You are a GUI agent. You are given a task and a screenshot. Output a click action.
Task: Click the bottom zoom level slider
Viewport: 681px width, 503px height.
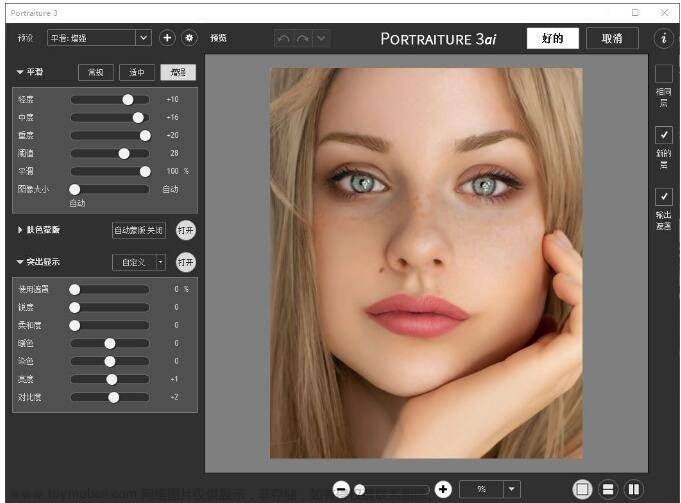pos(392,490)
